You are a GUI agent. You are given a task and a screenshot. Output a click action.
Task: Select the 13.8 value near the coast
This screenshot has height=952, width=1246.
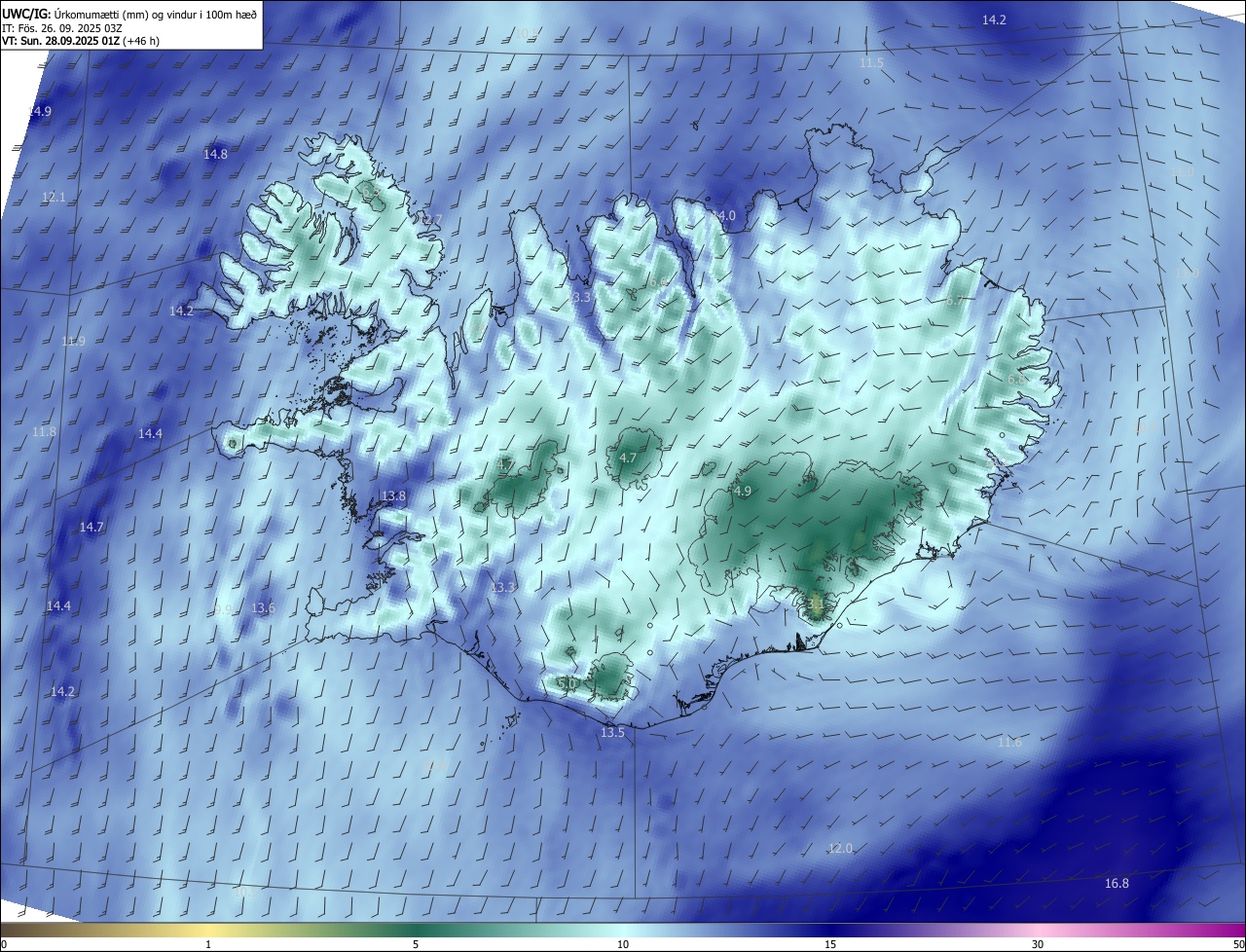[393, 495]
